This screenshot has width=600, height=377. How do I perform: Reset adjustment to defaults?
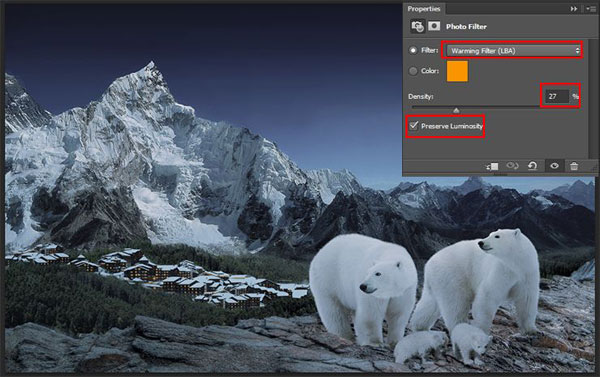[x=533, y=166]
